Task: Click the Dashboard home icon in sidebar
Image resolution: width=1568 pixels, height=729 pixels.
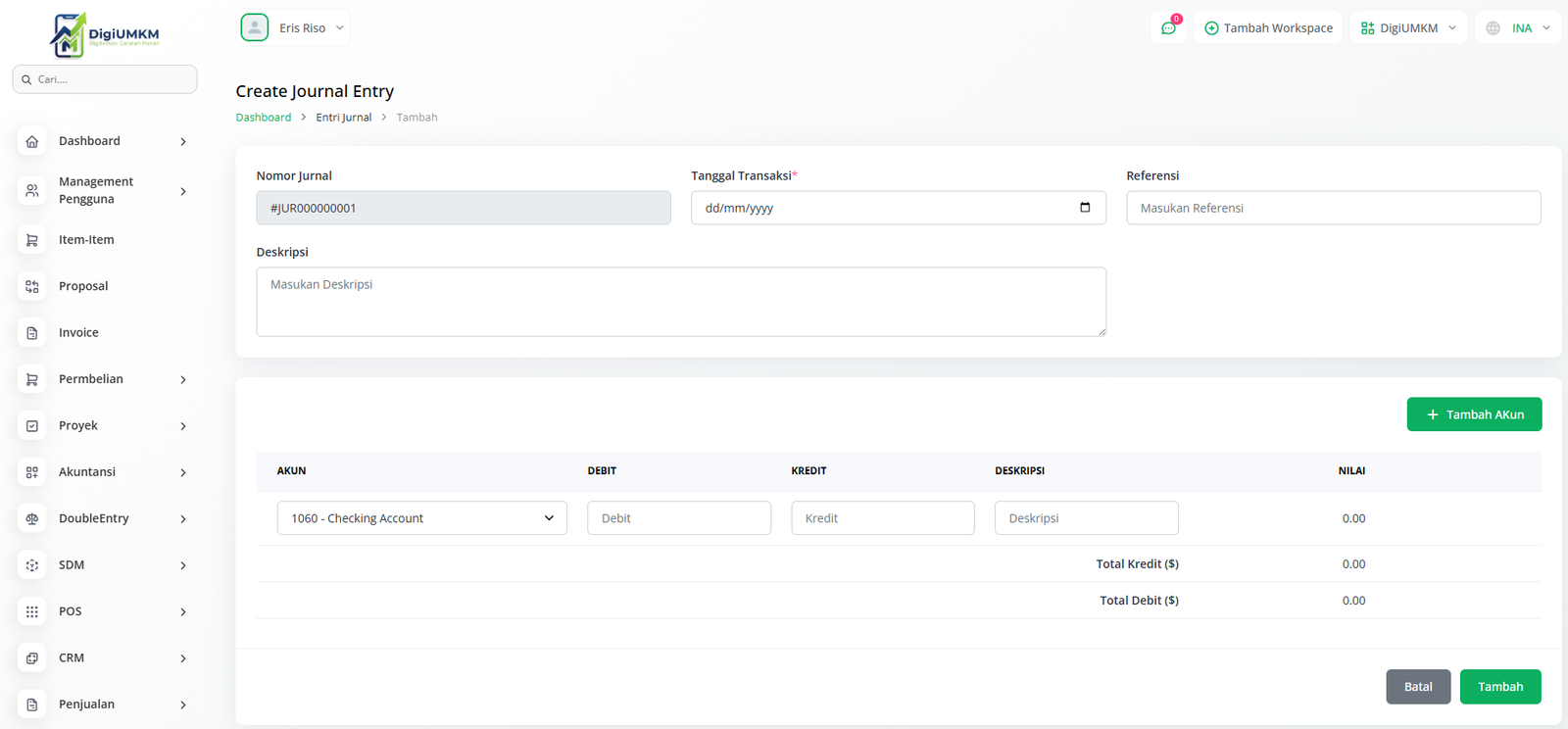Action: 32,141
